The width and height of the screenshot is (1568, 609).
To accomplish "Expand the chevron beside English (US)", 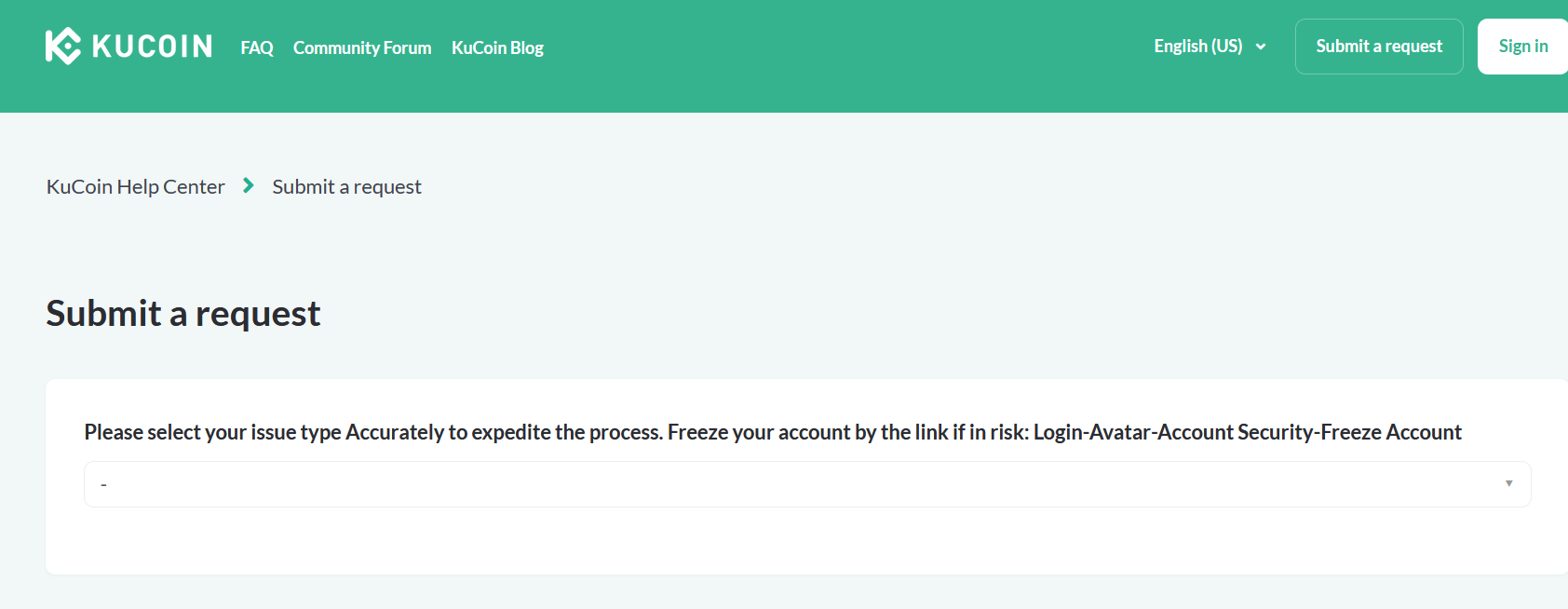I will click(x=1261, y=47).
